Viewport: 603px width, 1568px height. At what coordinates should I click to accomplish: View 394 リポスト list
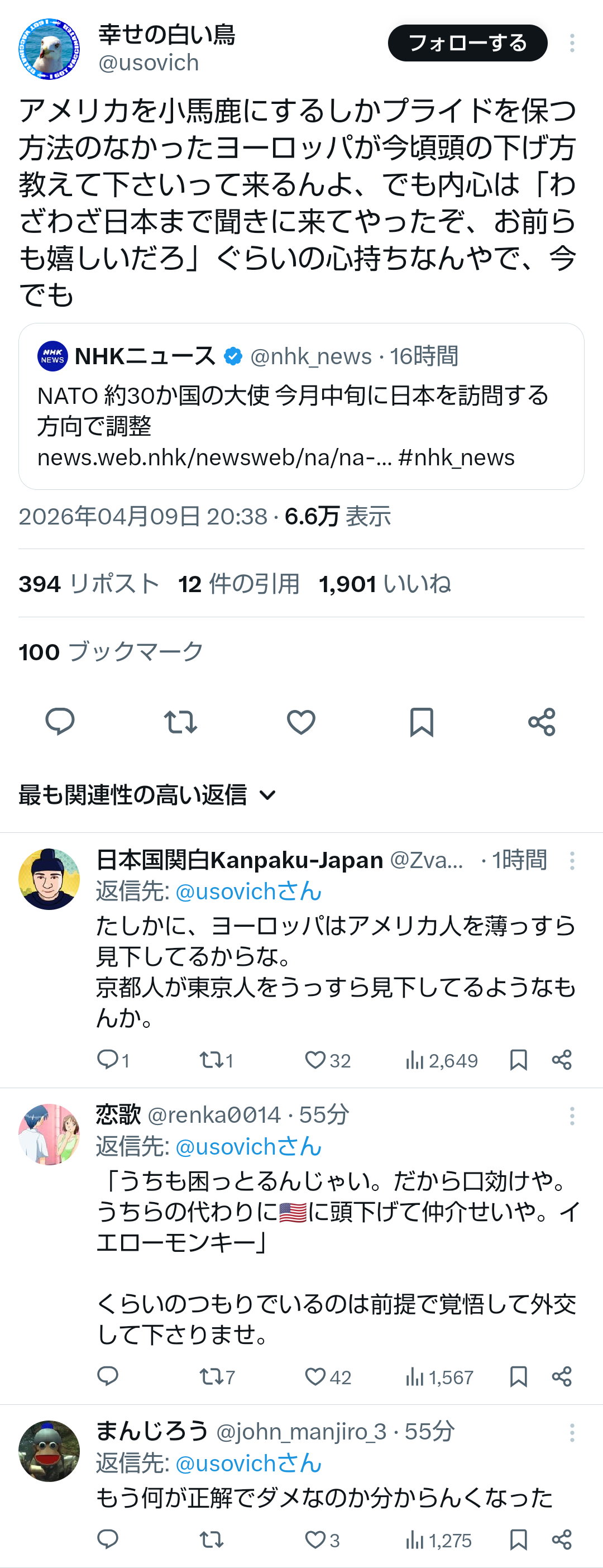(x=89, y=584)
